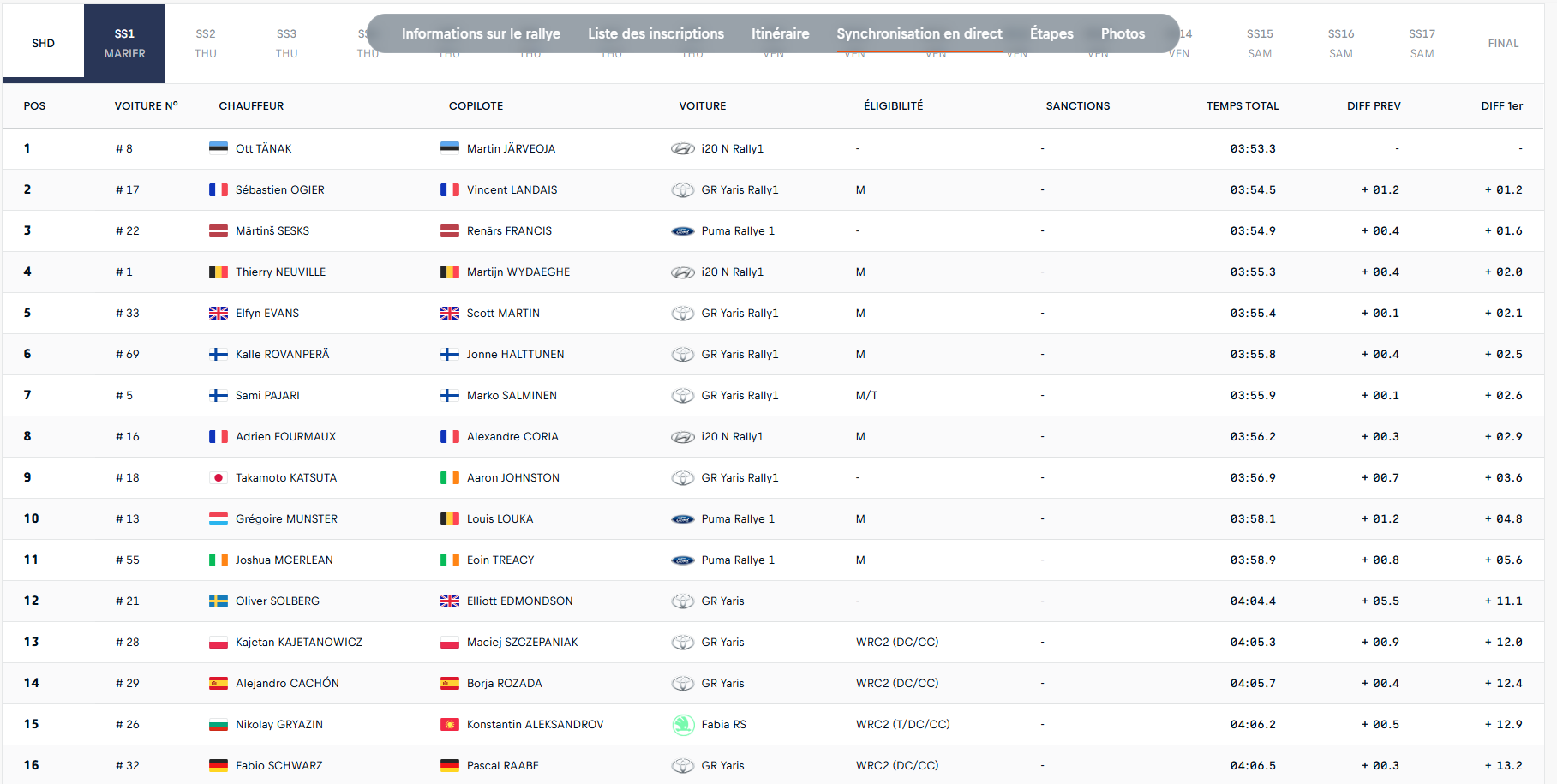Sort by the TEMPS TOTAL column header

tap(1243, 106)
